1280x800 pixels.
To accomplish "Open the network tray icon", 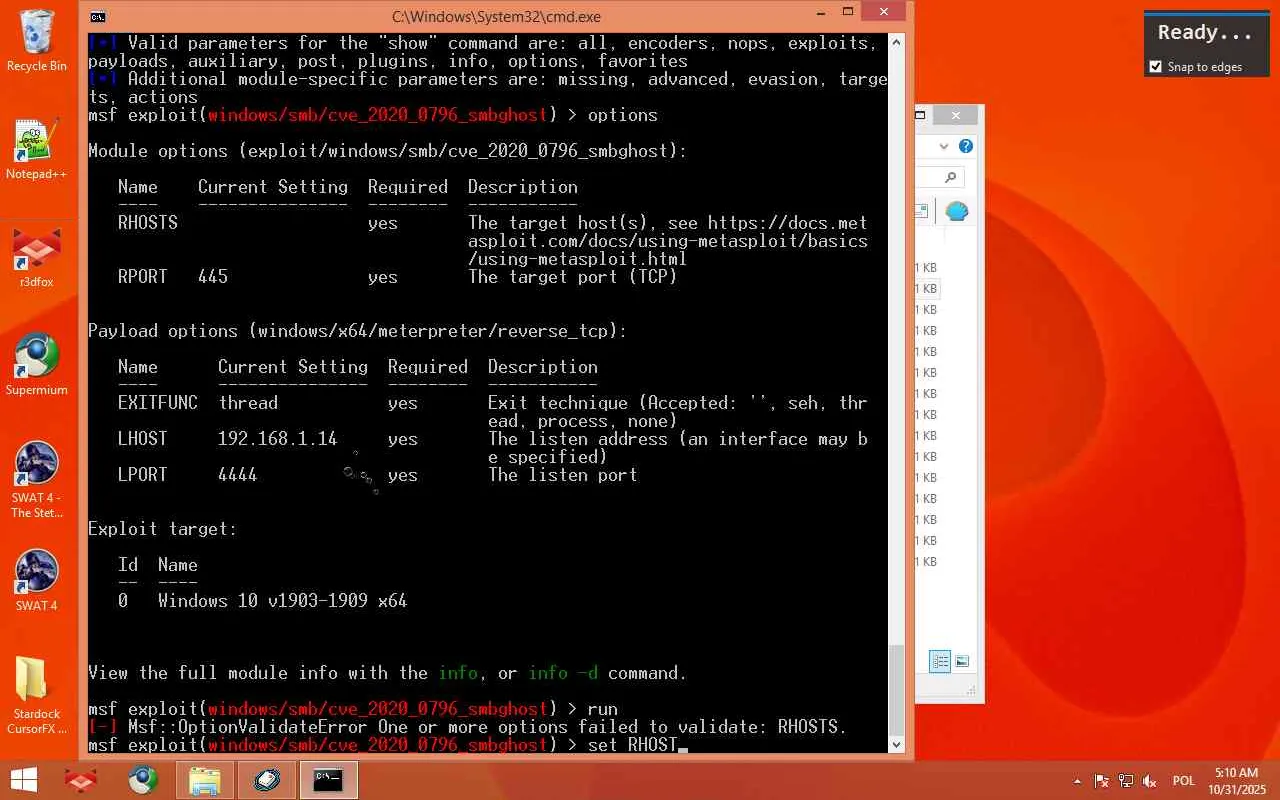I will (x=1126, y=781).
